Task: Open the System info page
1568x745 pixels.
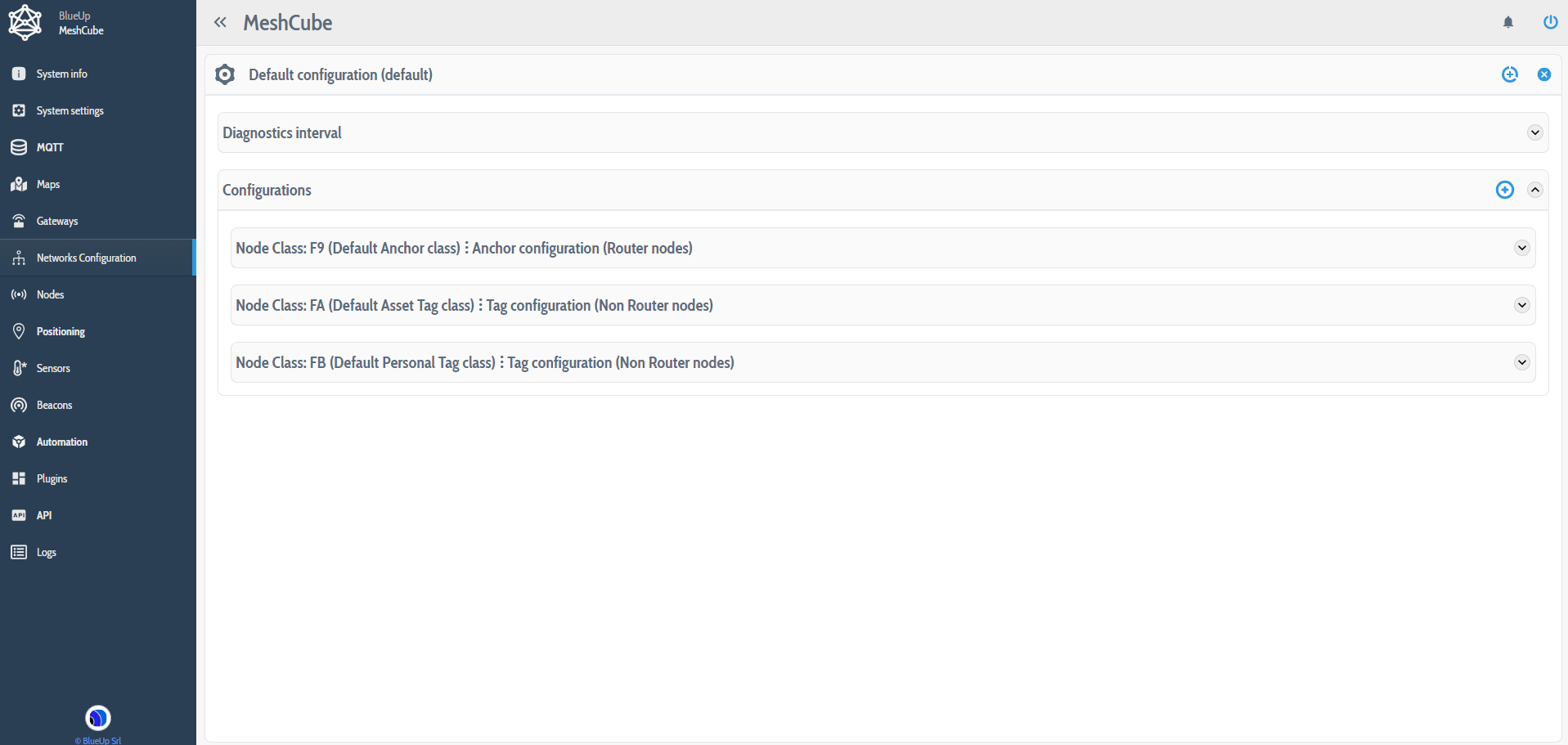Action: click(61, 74)
